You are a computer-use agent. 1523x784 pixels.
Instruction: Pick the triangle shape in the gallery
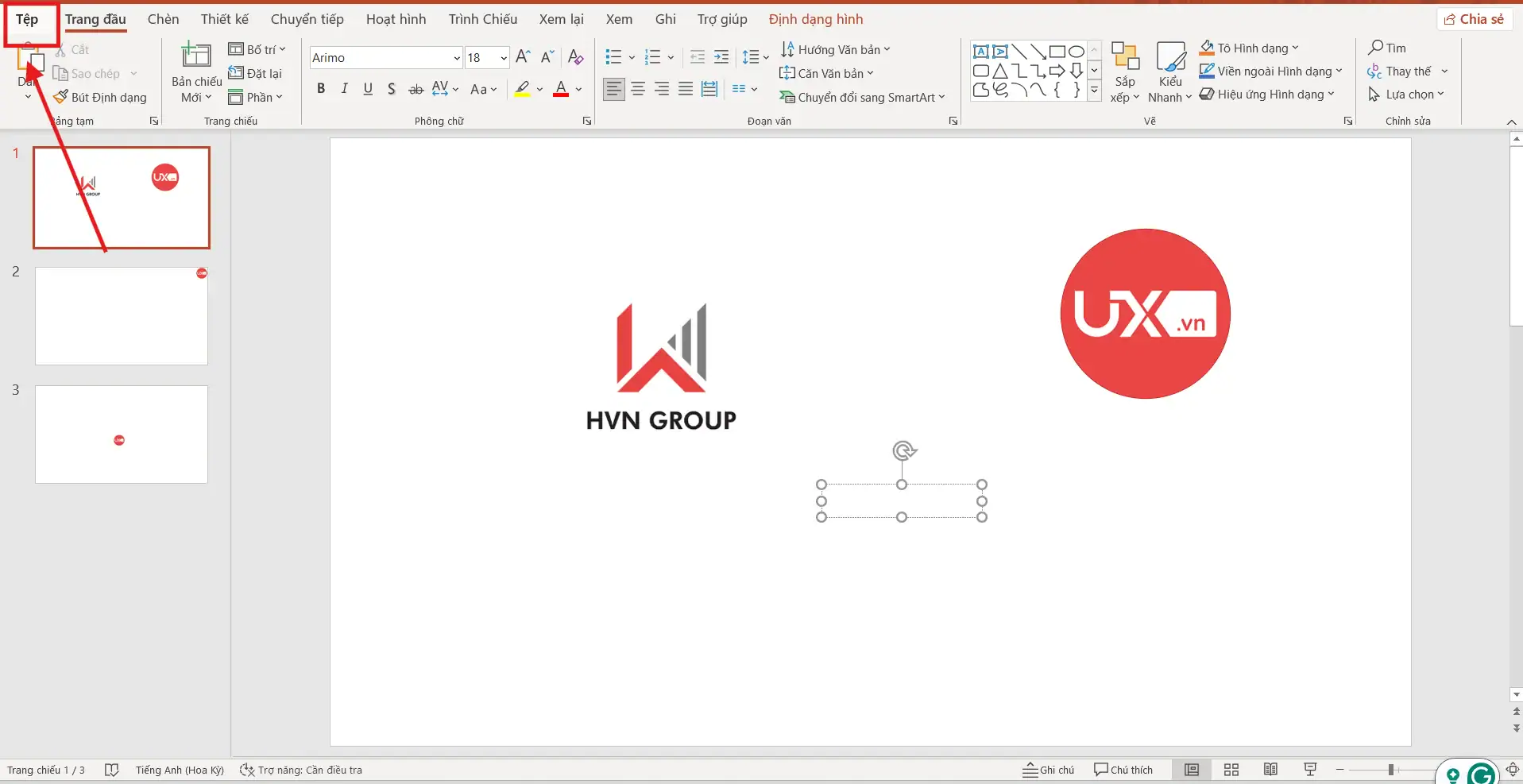tap(1000, 71)
